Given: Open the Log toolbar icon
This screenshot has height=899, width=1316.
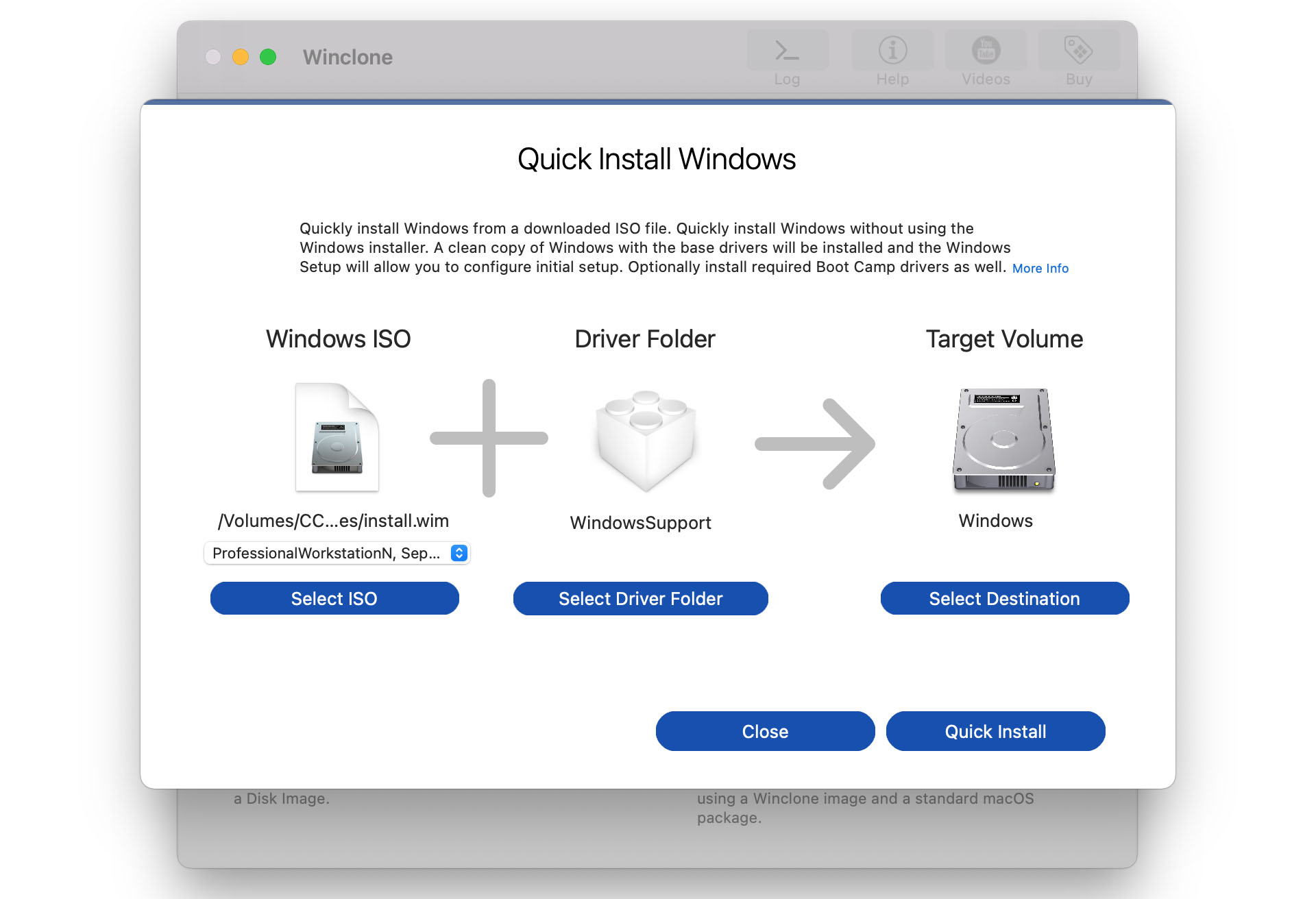Looking at the screenshot, I should click(787, 51).
